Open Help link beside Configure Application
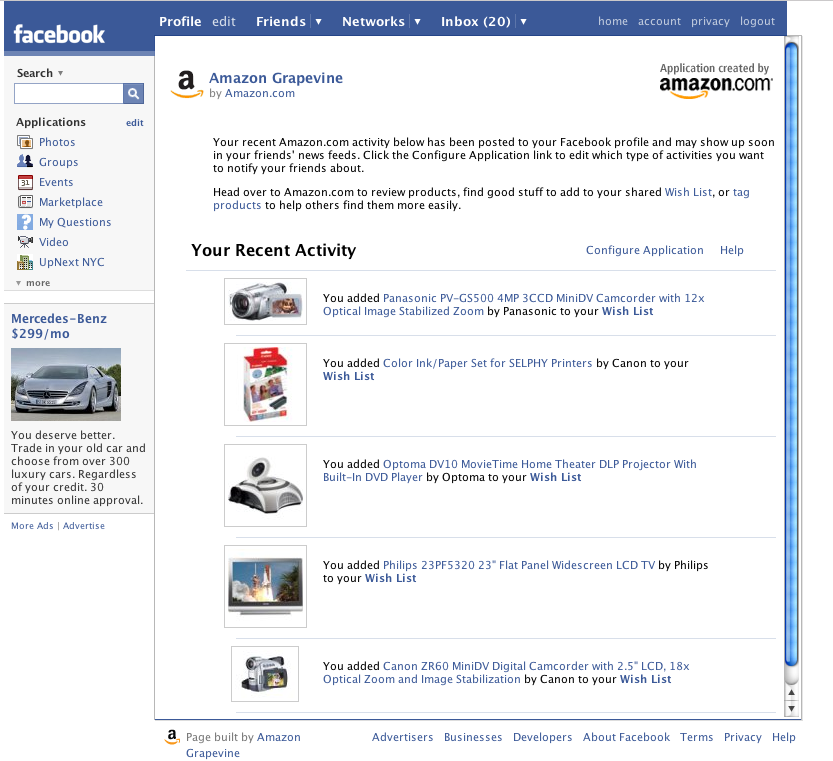The image size is (833, 761). [x=732, y=250]
